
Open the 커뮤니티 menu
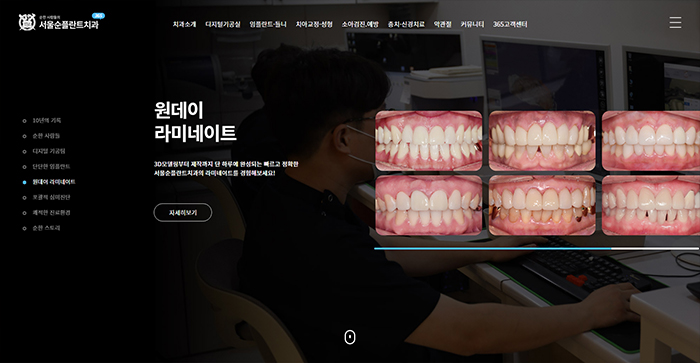point(472,24)
